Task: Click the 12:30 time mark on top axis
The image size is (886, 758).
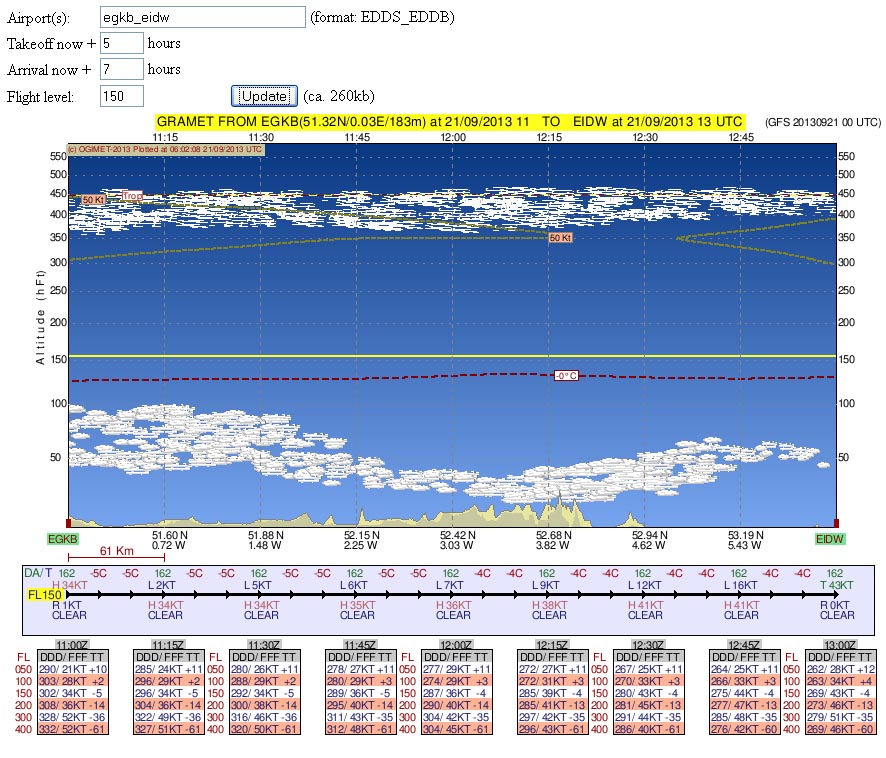Action: pyautogui.click(x=645, y=137)
